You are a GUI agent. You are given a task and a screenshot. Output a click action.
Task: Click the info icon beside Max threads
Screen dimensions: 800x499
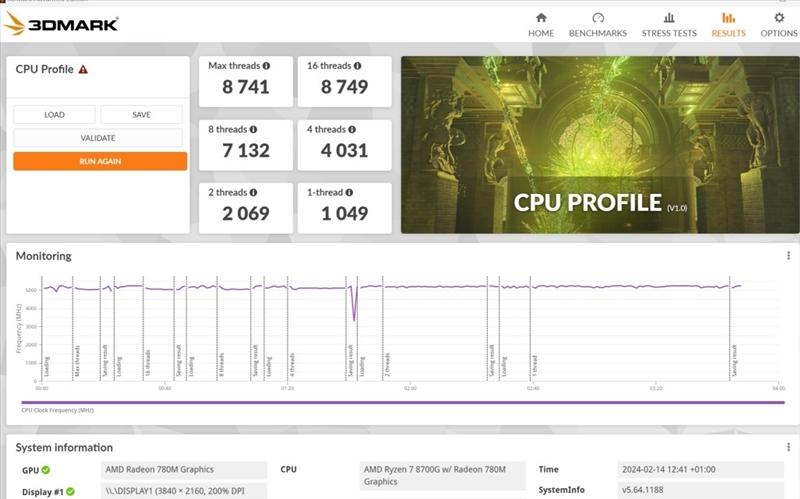[x=266, y=66]
